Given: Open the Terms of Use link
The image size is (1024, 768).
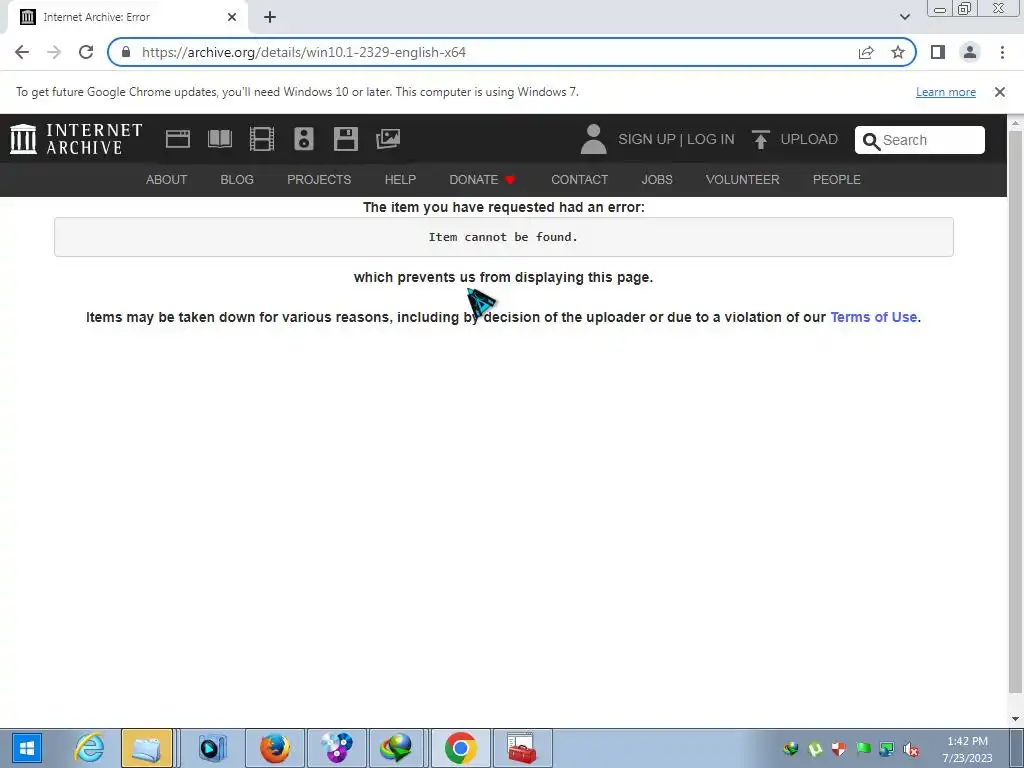Looking at the screenshot, I should [874, 317].
